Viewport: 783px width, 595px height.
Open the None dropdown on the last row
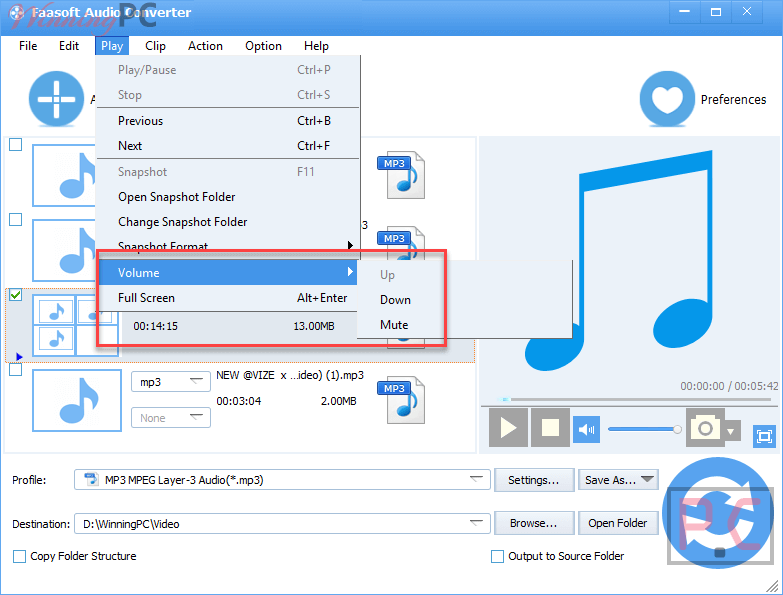coord(171,418)
